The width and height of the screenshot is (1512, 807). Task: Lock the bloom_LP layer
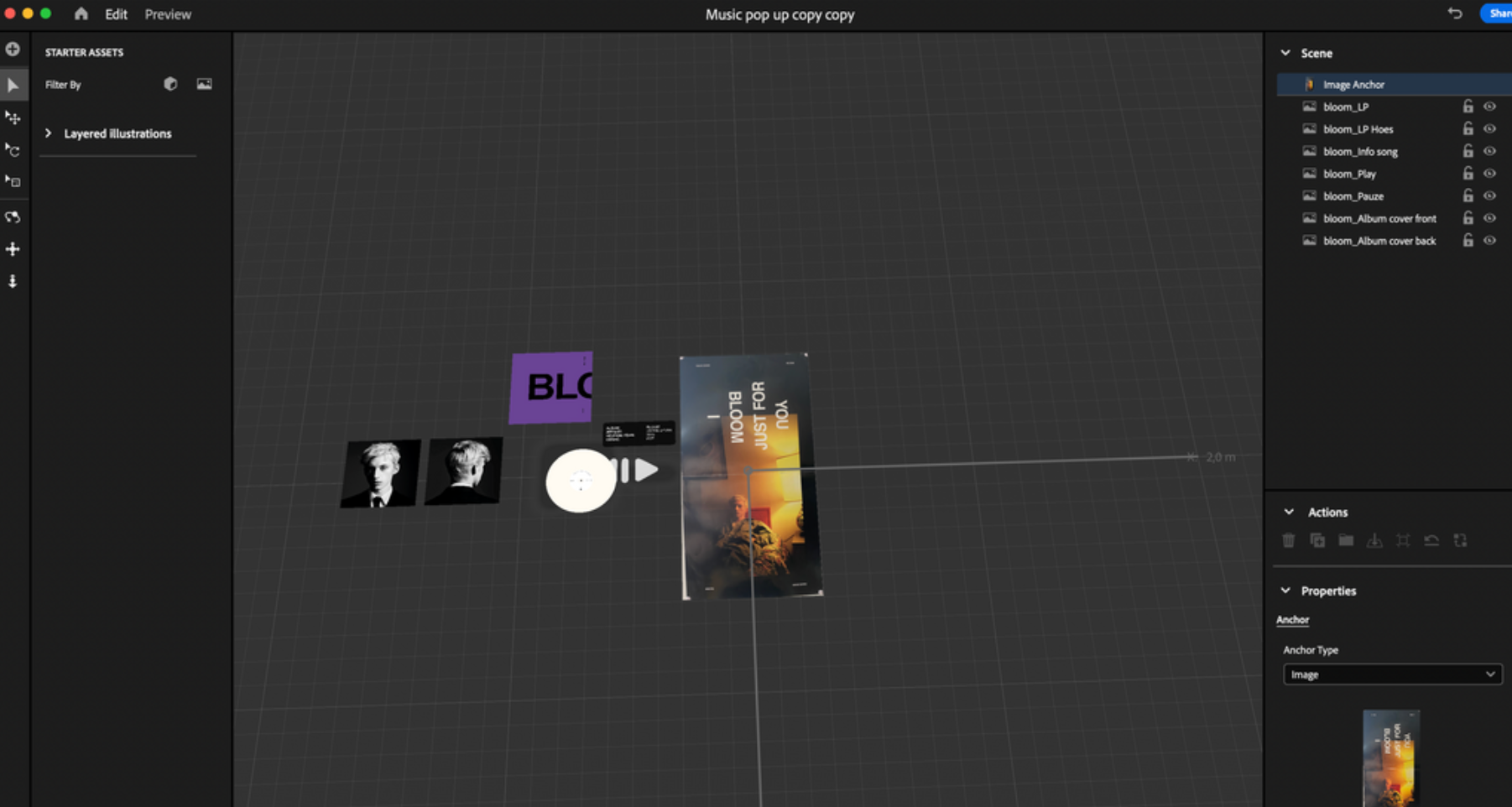pyautogui.click(x=1468, y=107)
